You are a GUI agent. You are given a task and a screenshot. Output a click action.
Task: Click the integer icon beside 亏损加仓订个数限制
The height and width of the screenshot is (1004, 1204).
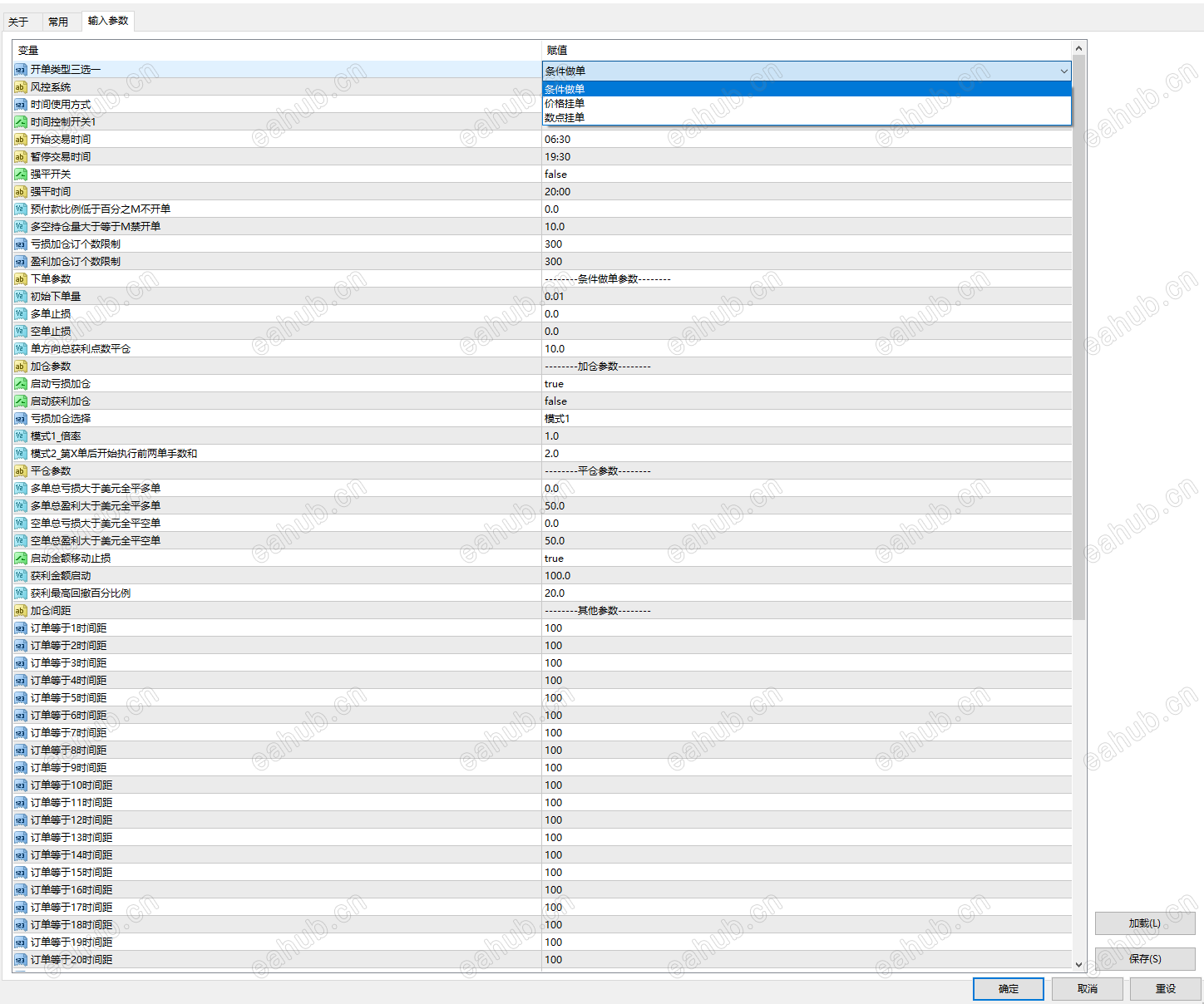click(21, 244)
